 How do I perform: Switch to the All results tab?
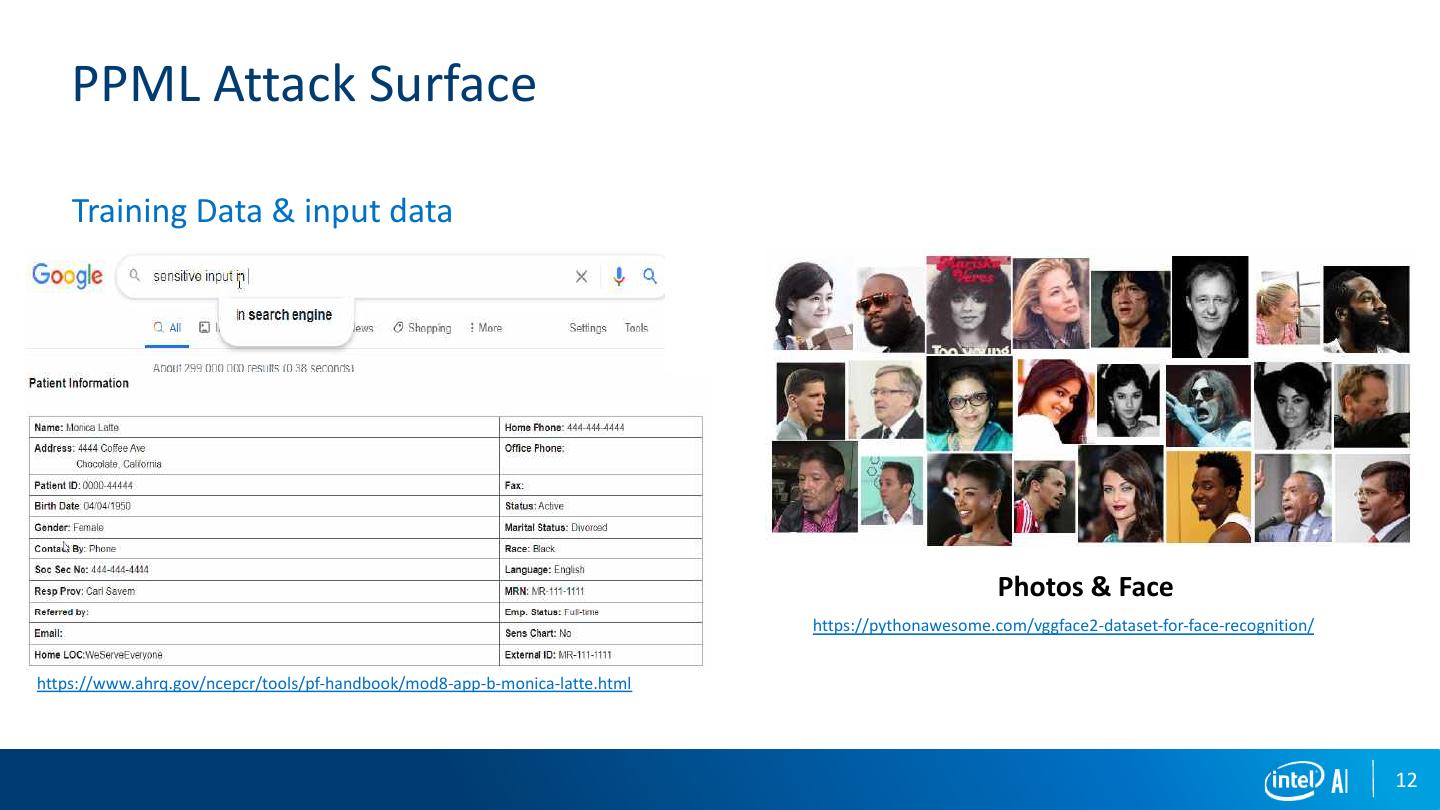(167, 328)
